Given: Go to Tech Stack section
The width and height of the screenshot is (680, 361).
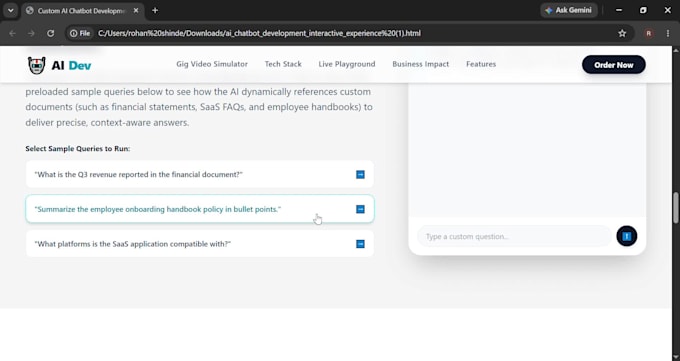Looking at the screenshot, I should point(283,64).
